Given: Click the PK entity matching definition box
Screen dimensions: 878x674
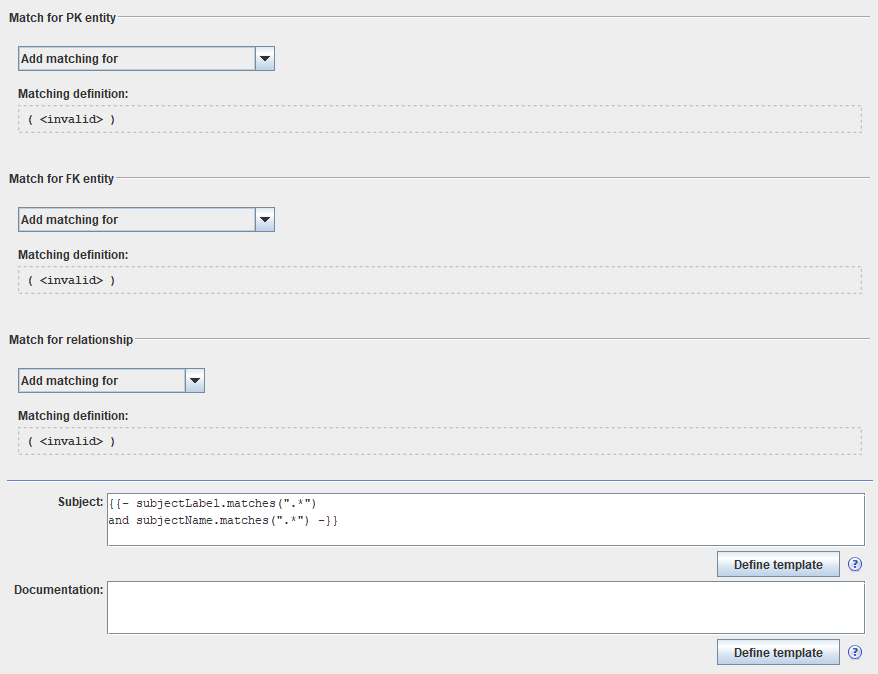Looking at the screenshot, I should pos(439,119).
